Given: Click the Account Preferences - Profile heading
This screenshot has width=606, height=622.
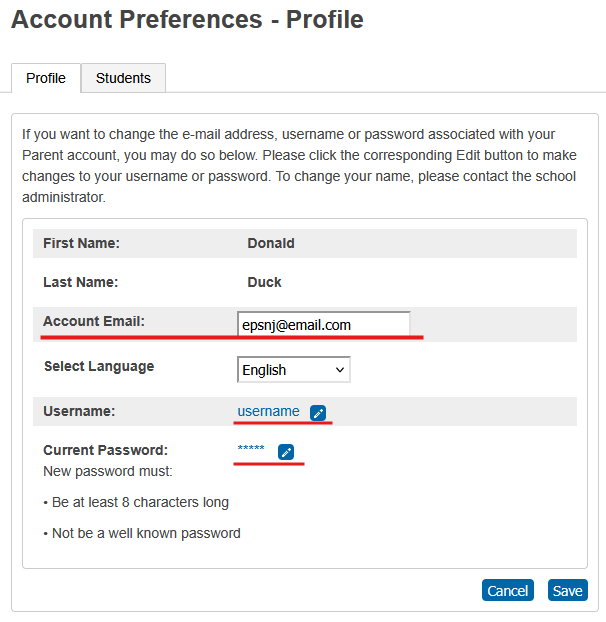Looking at the screenshot, I should [187, 19].
